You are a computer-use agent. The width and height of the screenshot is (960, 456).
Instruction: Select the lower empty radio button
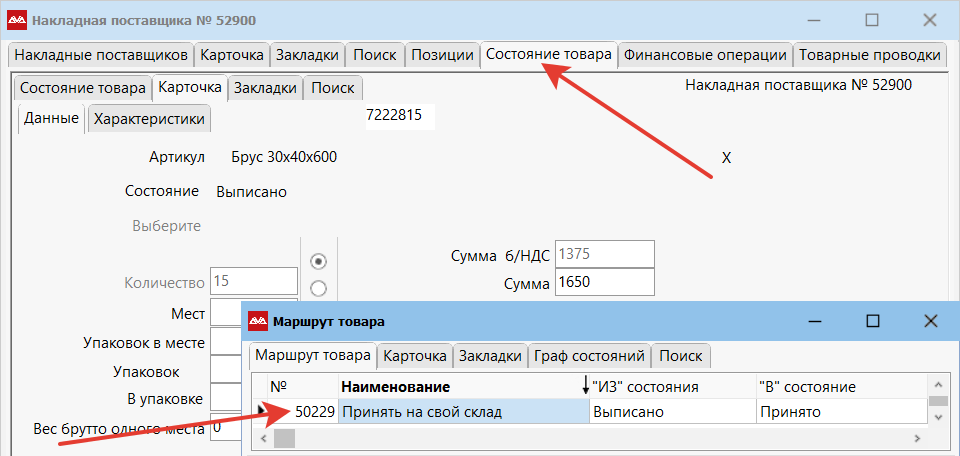tap(319, 288)
